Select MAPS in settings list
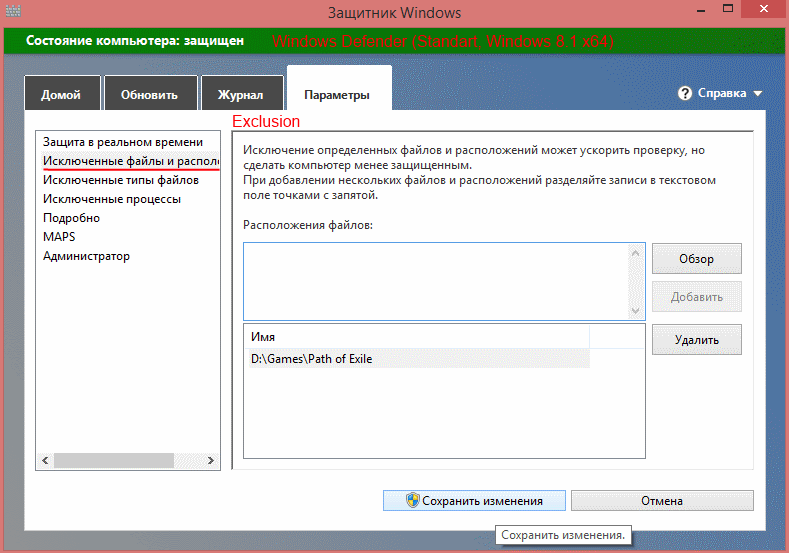 click(x=59, y=237)
